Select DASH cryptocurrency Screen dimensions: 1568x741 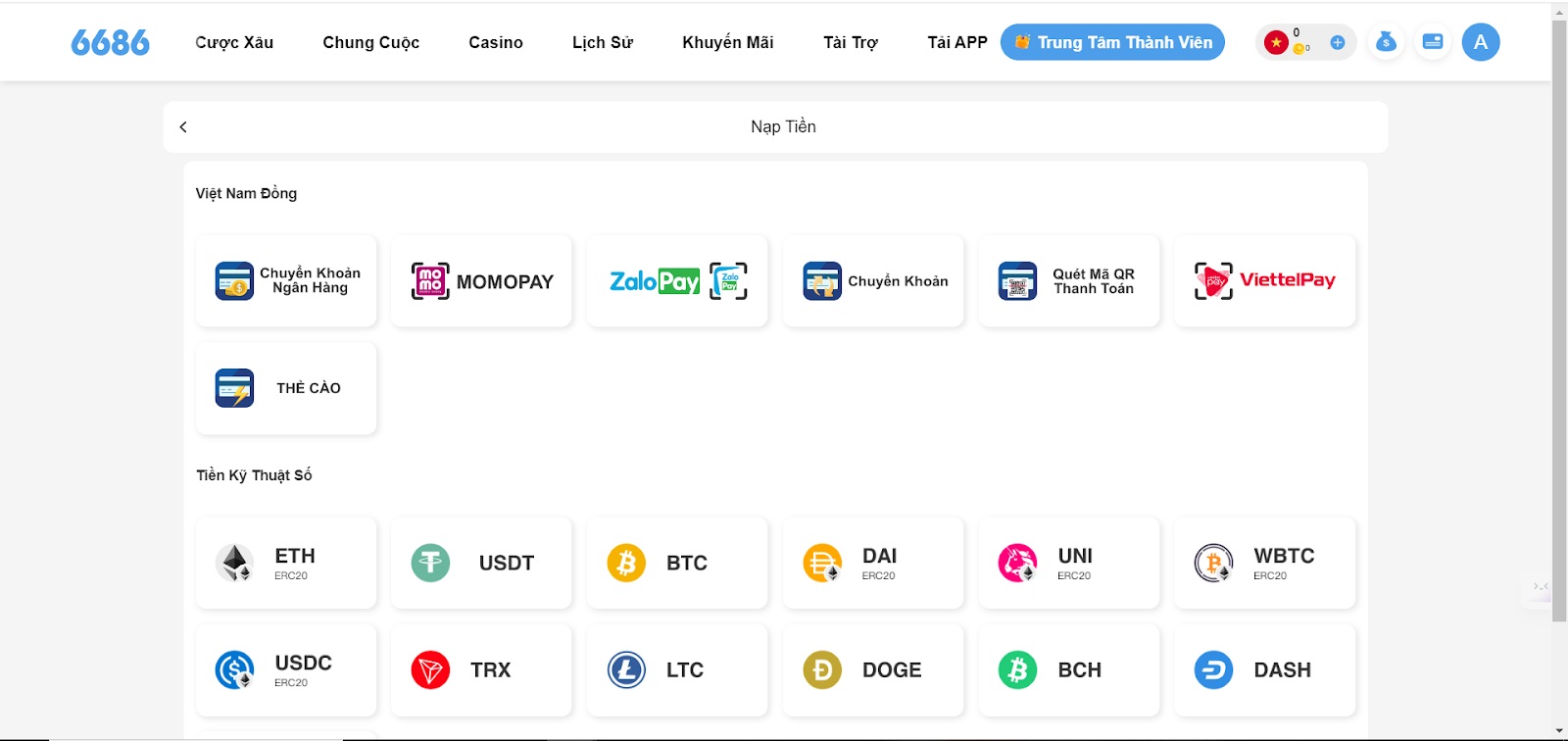tap(1265, 670)
